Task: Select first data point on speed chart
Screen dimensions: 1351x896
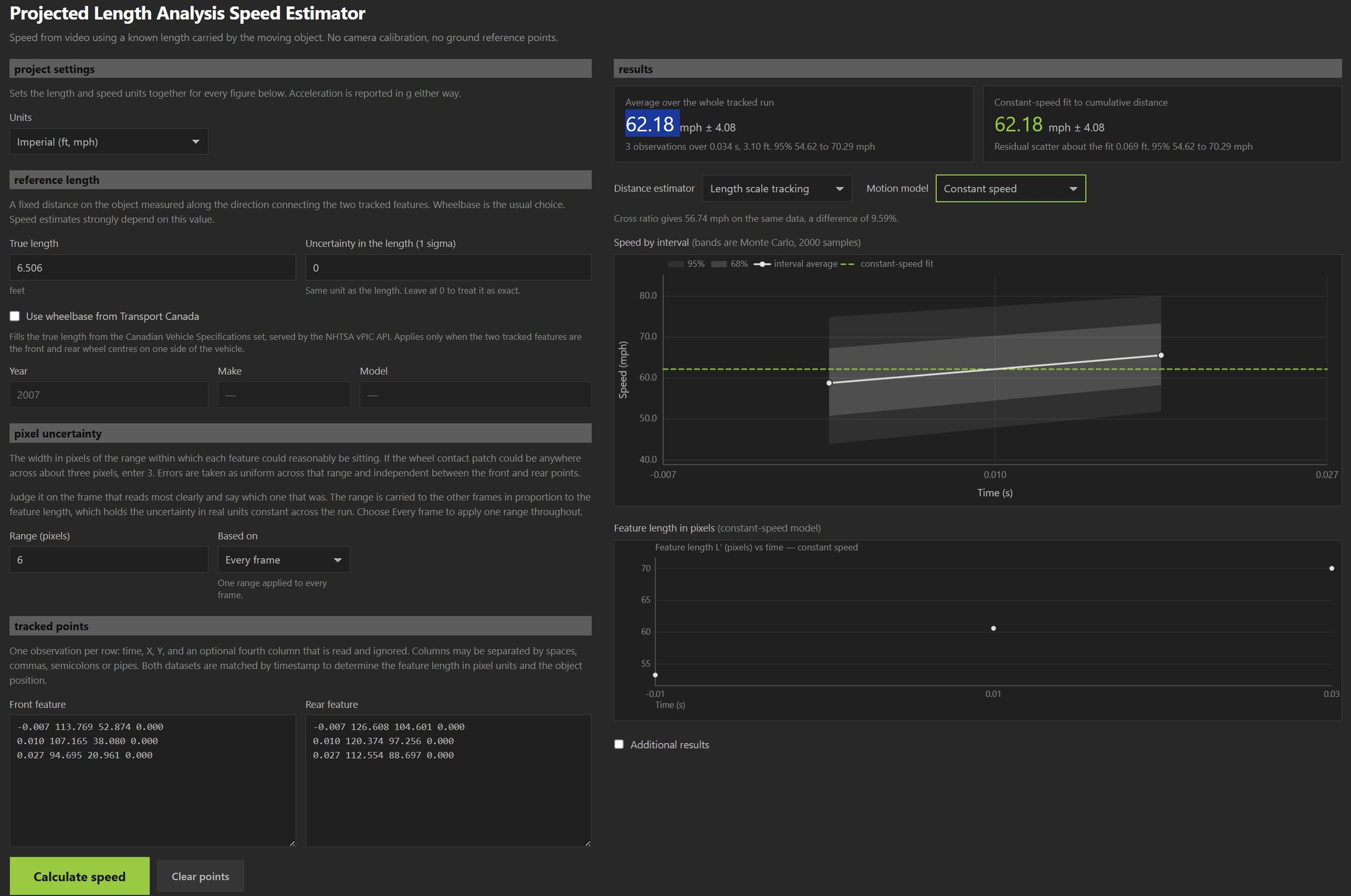Action: click(x=829, y=383)
